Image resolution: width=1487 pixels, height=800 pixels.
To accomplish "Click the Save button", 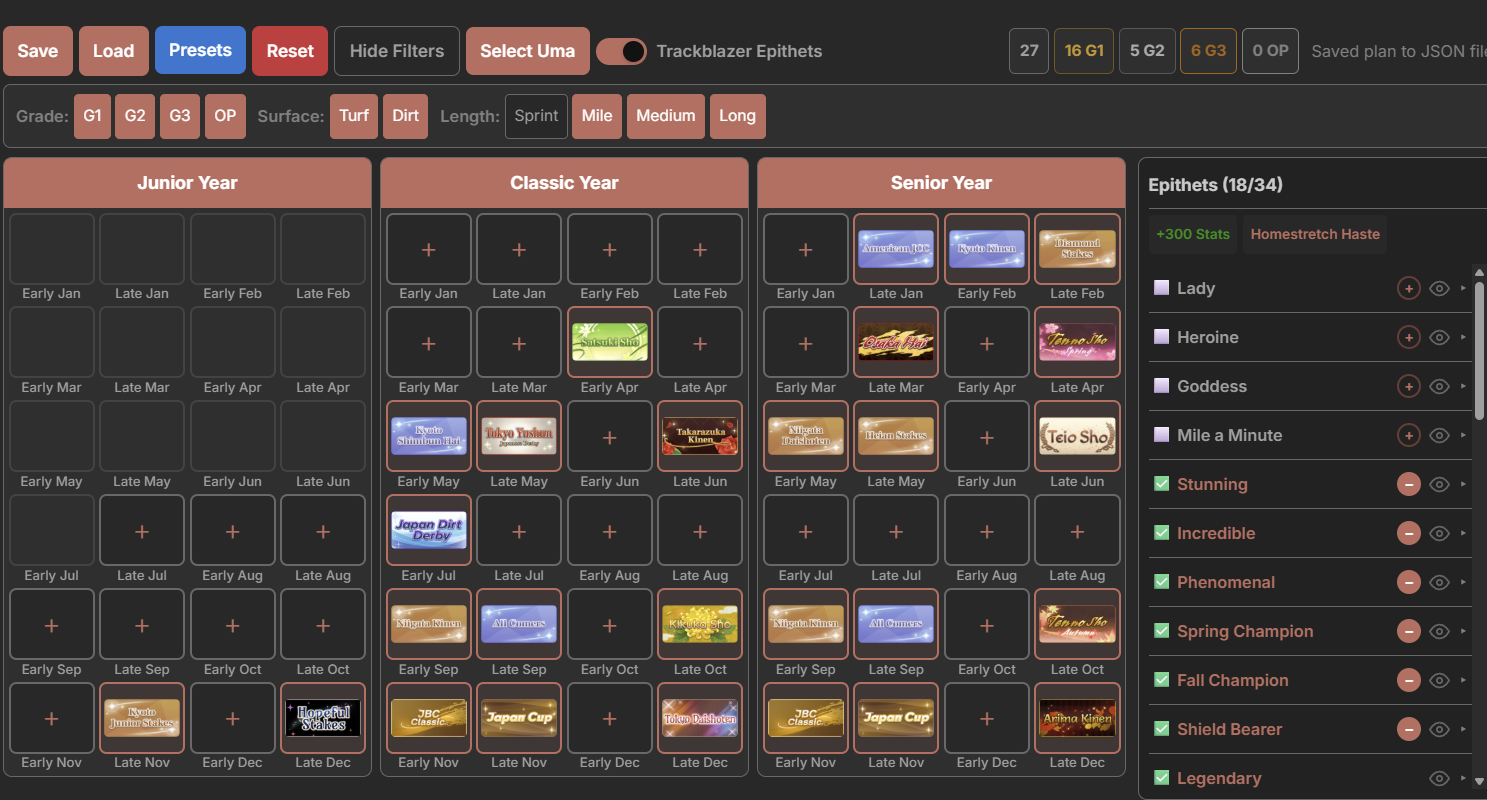I will [x=38, y=51].
